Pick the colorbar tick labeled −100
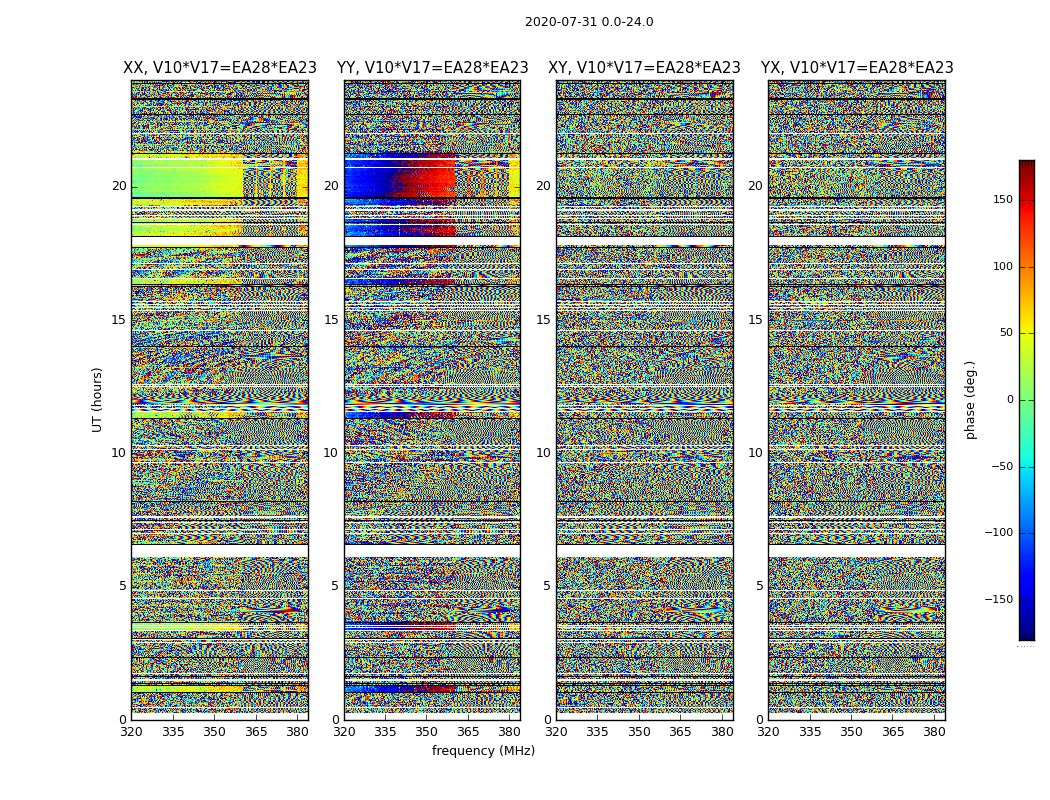The height and width of the screenshot is (800, 1050). tap(998, 533)
